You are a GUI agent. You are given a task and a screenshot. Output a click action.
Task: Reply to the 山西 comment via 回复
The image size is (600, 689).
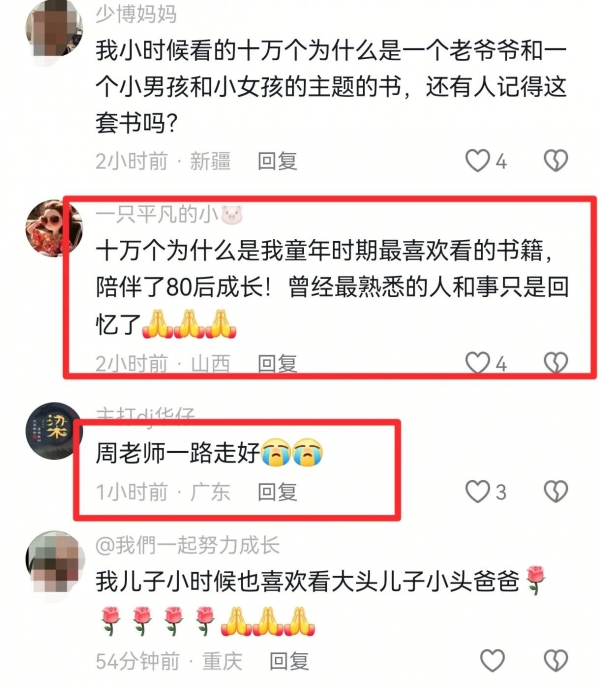point(277,363)
